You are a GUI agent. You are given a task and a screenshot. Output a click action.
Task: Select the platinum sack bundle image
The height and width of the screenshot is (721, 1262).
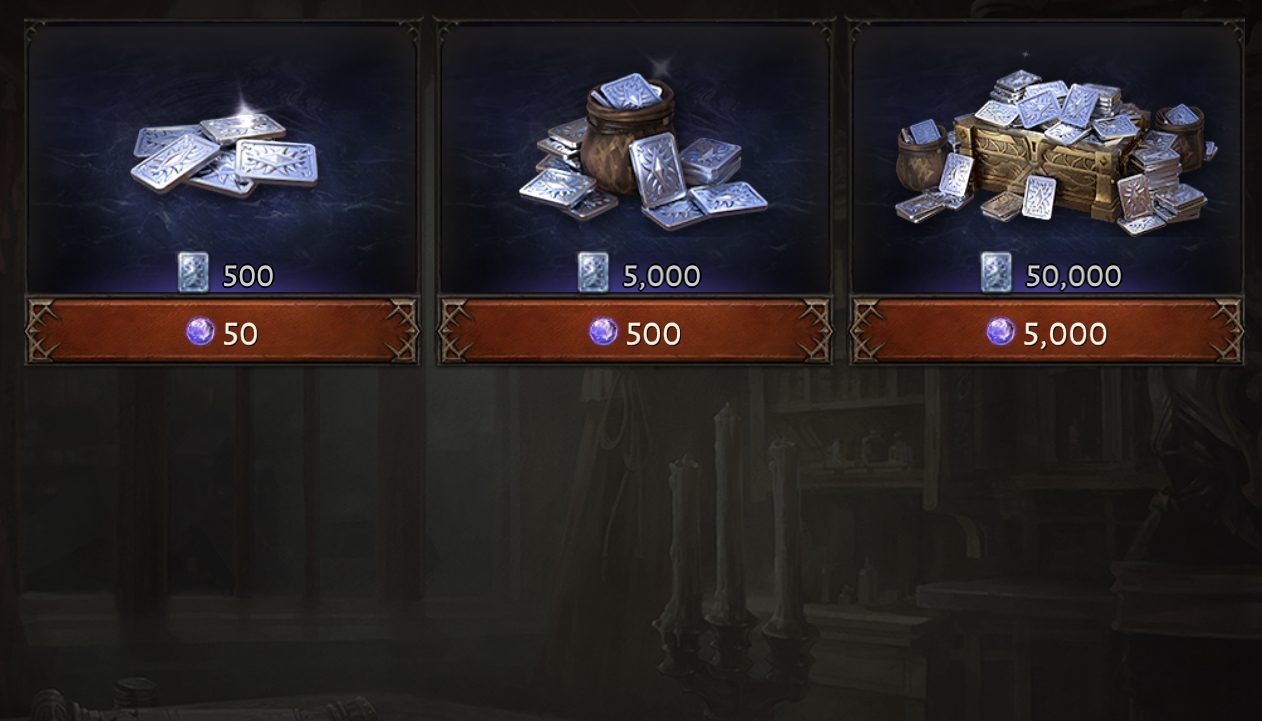(x=642, y=151)
